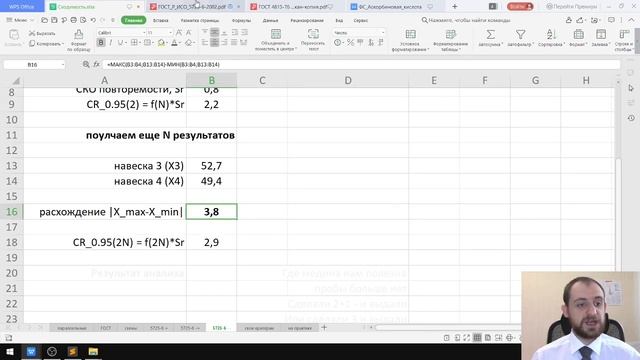Center text horizontally in cell
This screenshot has height=360, width=640.
pyautogui.click(x=214, y=42)
